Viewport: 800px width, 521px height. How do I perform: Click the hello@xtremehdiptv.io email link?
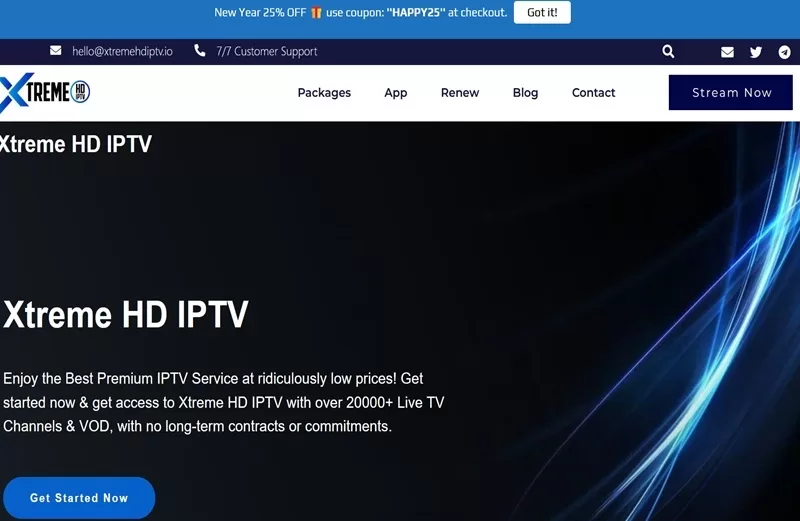122,52
